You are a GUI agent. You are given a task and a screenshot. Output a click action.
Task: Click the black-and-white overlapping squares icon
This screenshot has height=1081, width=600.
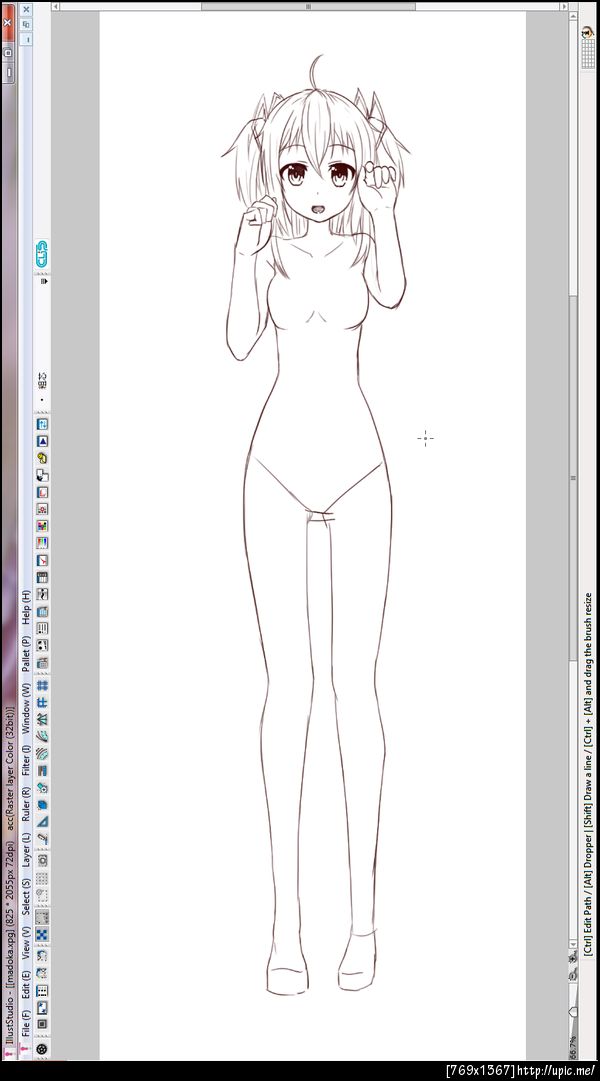[42, 475]
